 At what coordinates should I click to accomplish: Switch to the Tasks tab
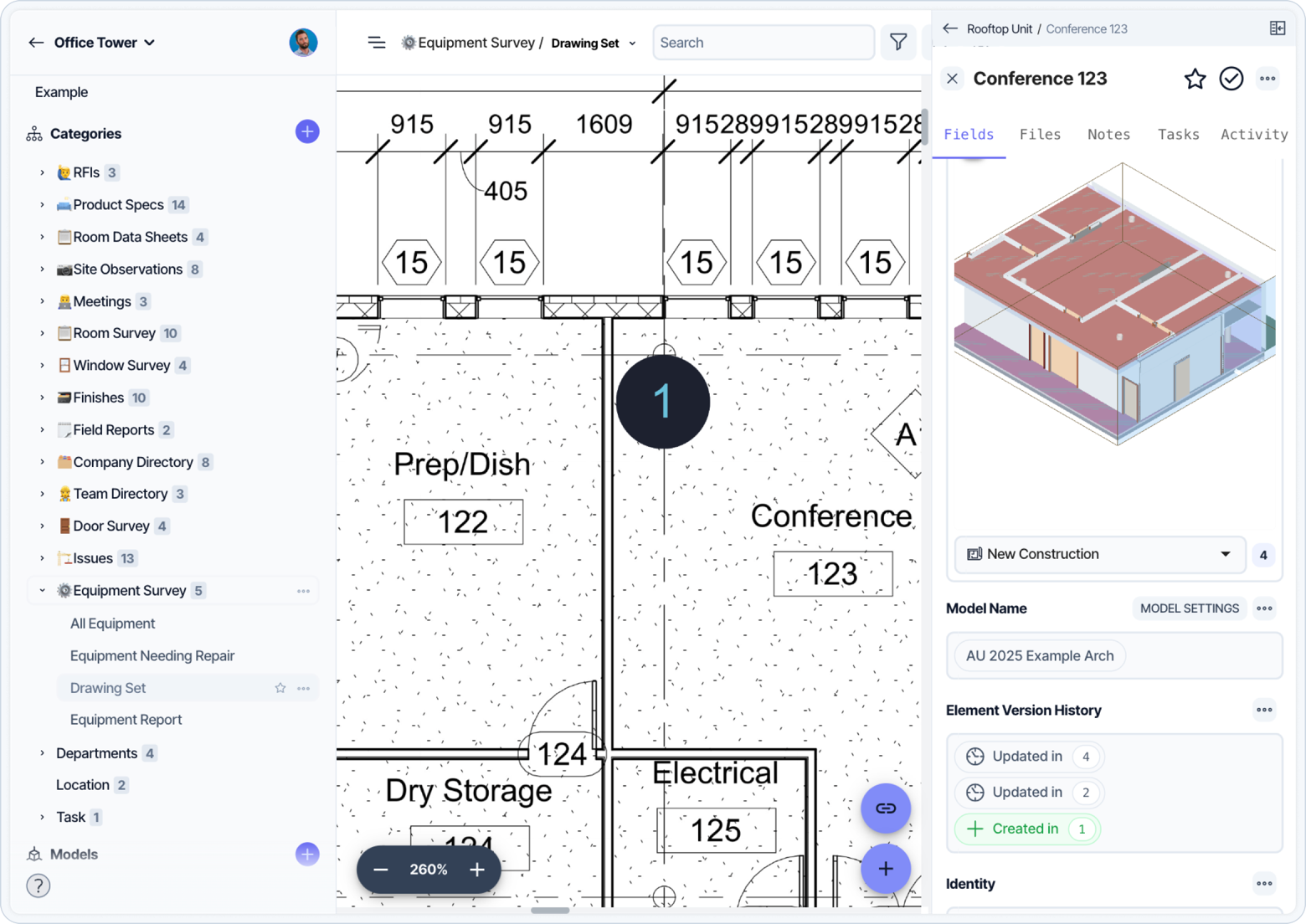click(x=1178, y=134)
